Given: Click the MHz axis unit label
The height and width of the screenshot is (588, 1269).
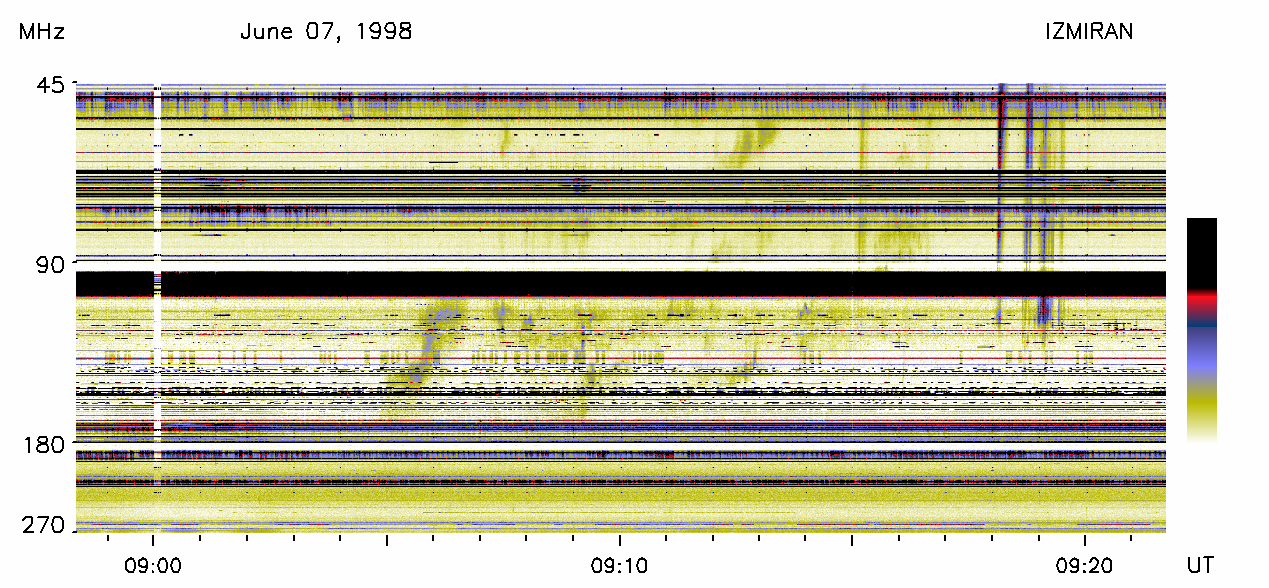Looking at the screenshot, I should coord(42,32).
